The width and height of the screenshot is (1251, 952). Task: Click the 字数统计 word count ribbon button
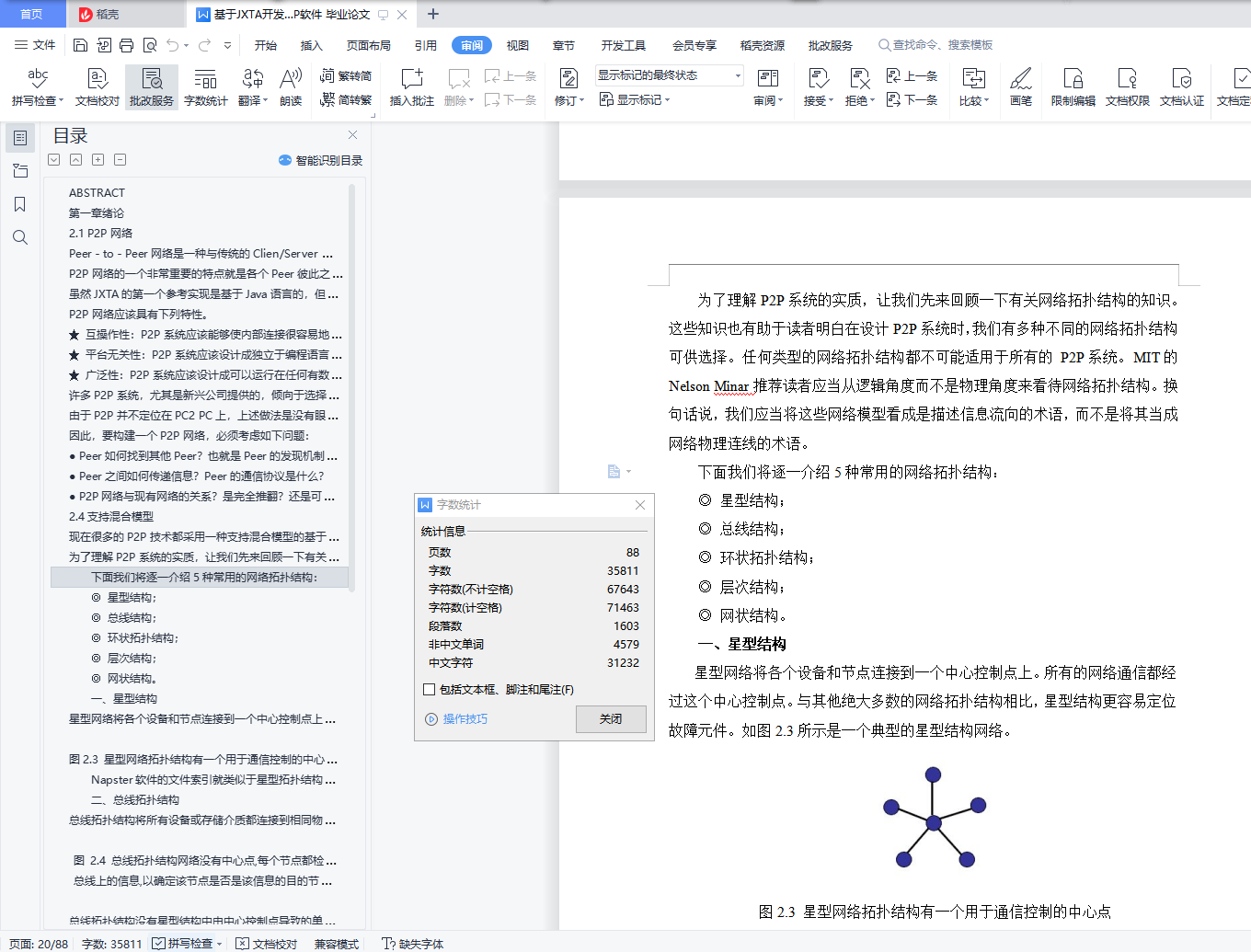[206, 87]
